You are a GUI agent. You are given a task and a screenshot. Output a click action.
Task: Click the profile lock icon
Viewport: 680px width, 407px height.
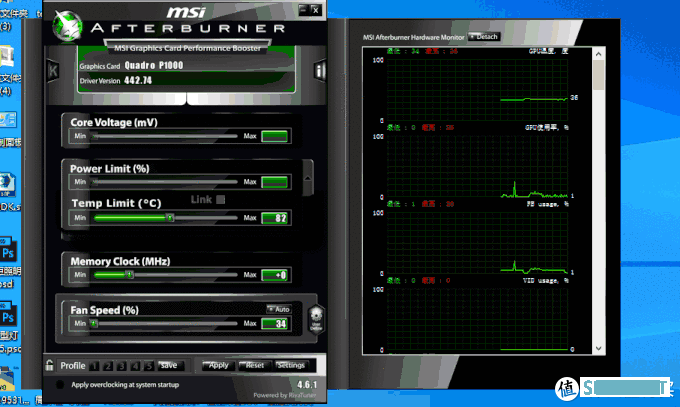click(49, 365)
